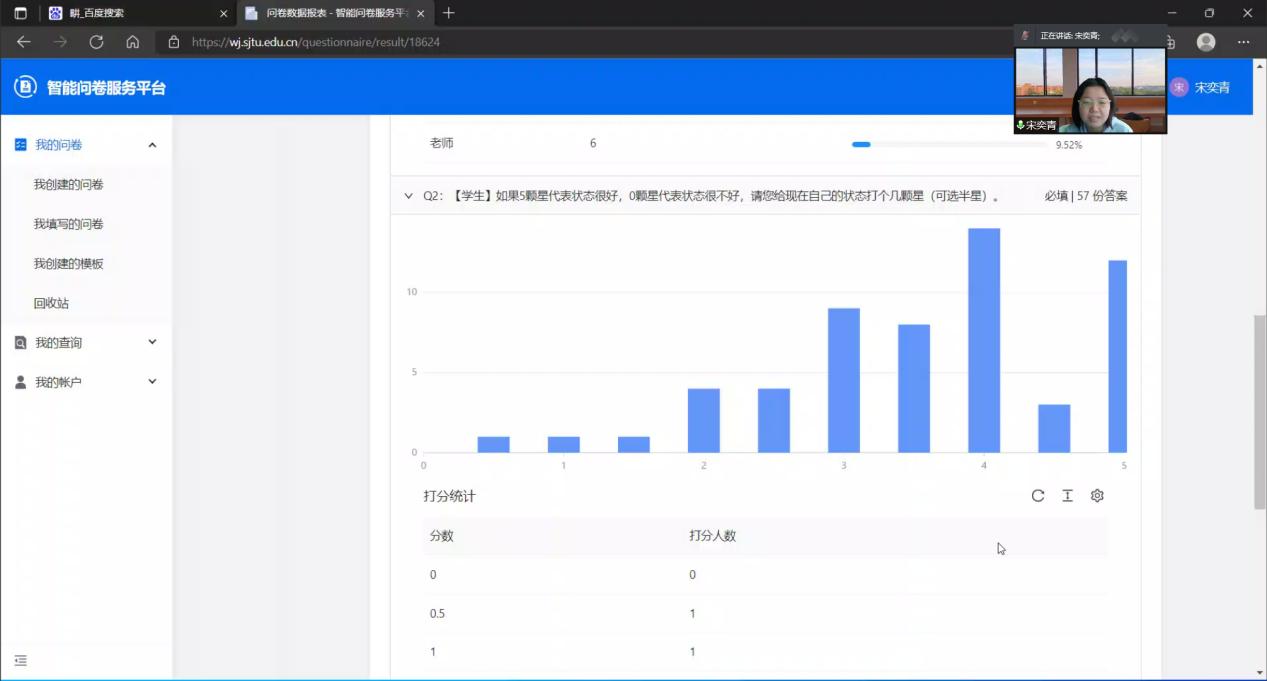Click the browser back arrow
The image size is (1267, 681).
[x=24, y=42]
